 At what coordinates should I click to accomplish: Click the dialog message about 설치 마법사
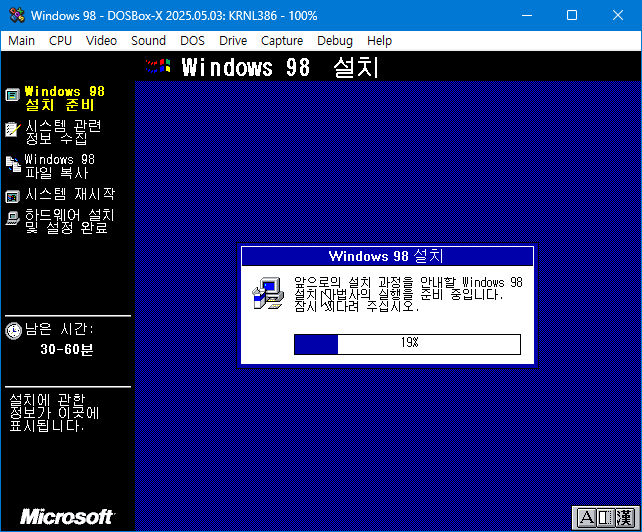click(x=408, y=294)
